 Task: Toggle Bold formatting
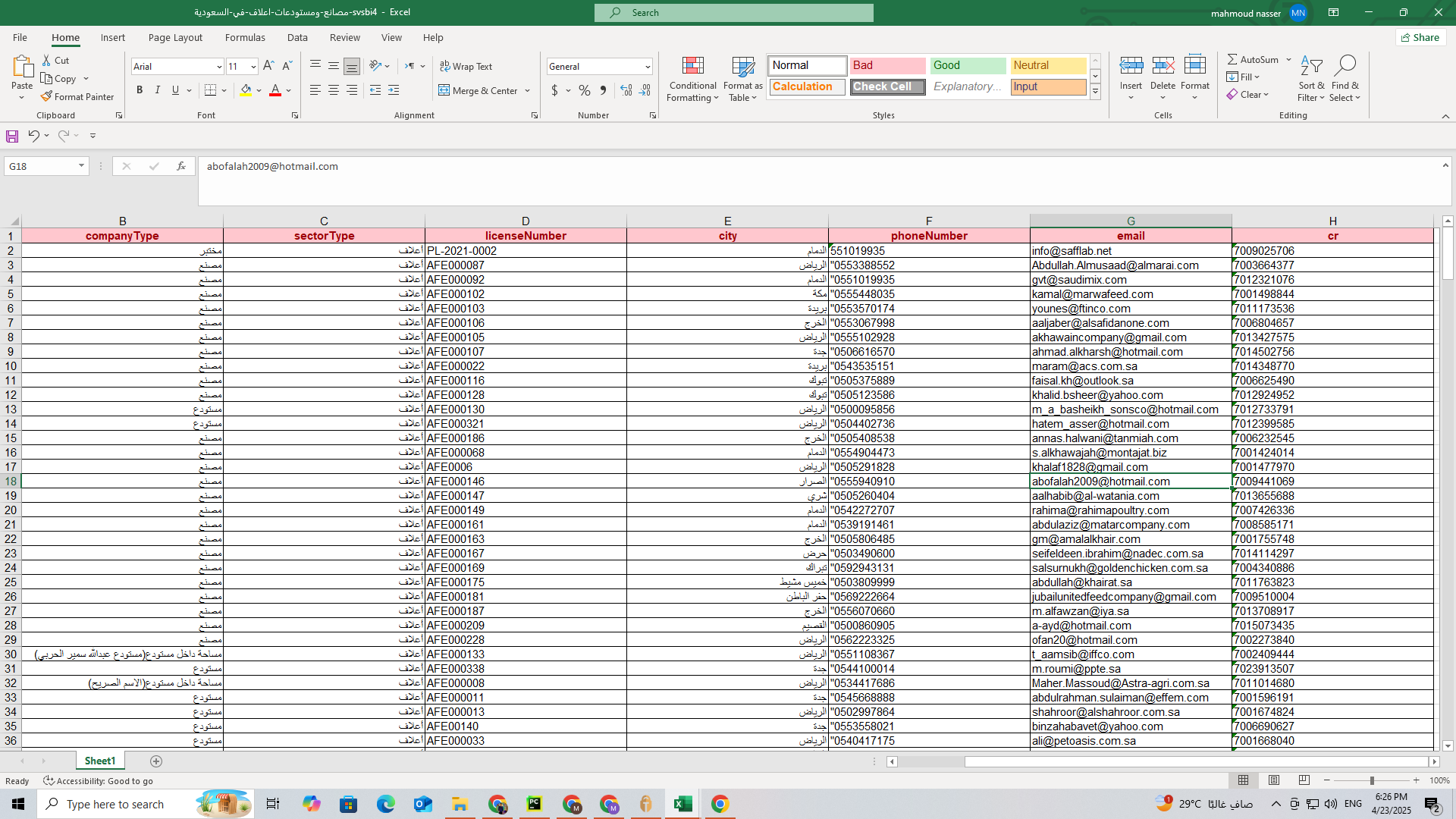tap(140, 90)
